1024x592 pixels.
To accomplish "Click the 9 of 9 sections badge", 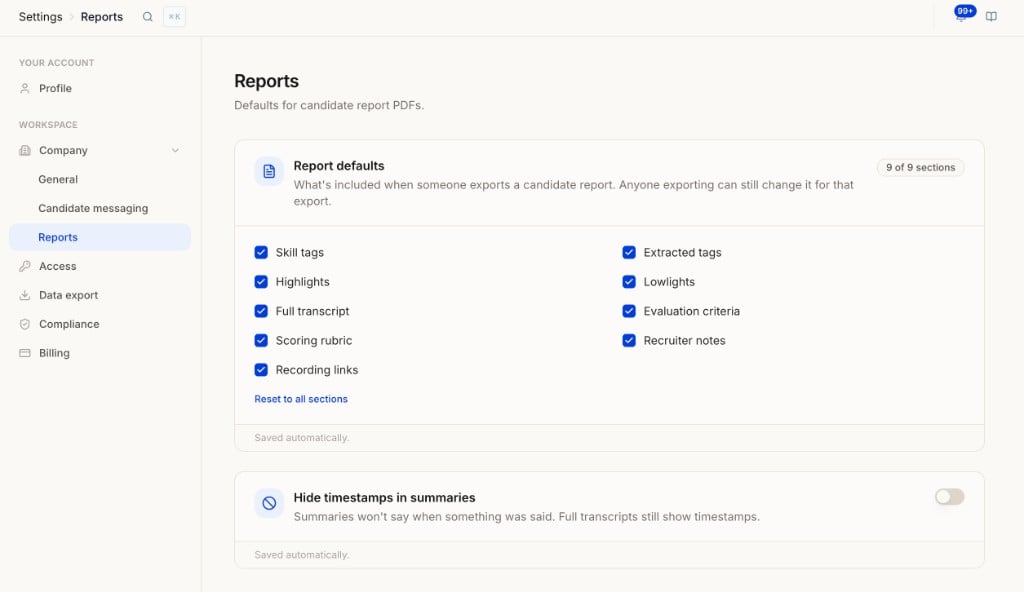I will click(920, 167).
